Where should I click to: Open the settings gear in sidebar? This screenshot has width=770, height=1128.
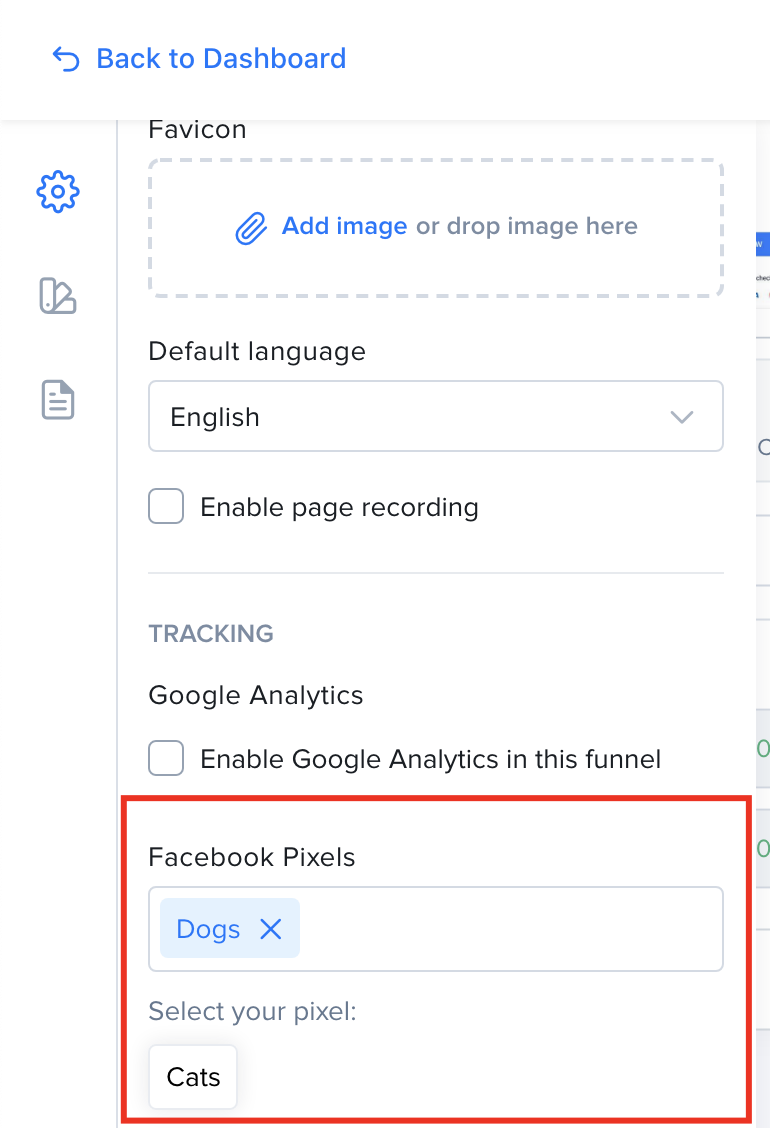(x=58, y=191)
